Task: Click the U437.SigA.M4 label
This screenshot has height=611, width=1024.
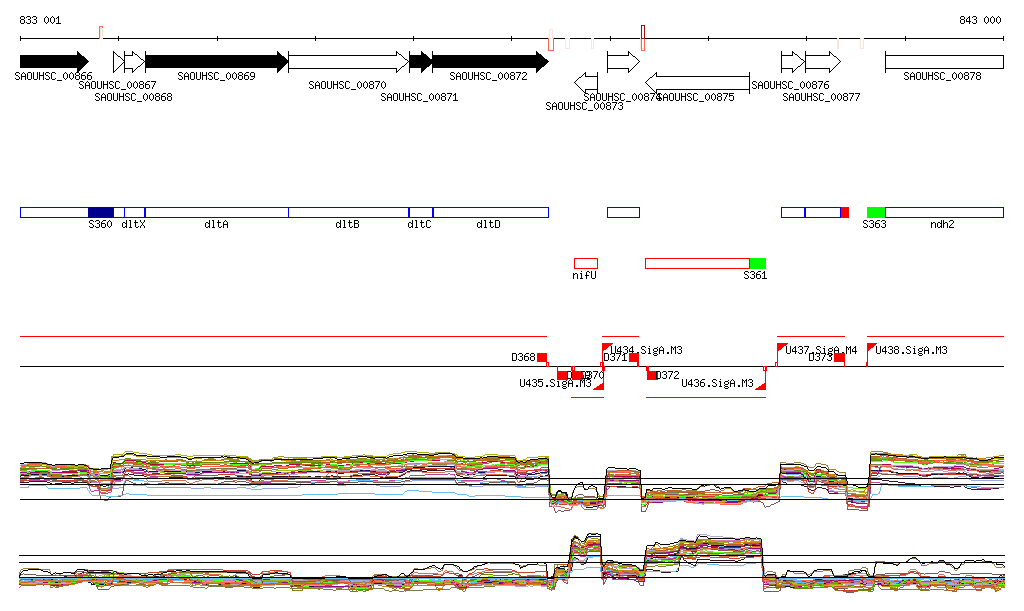Action: [x=821, y=350]
